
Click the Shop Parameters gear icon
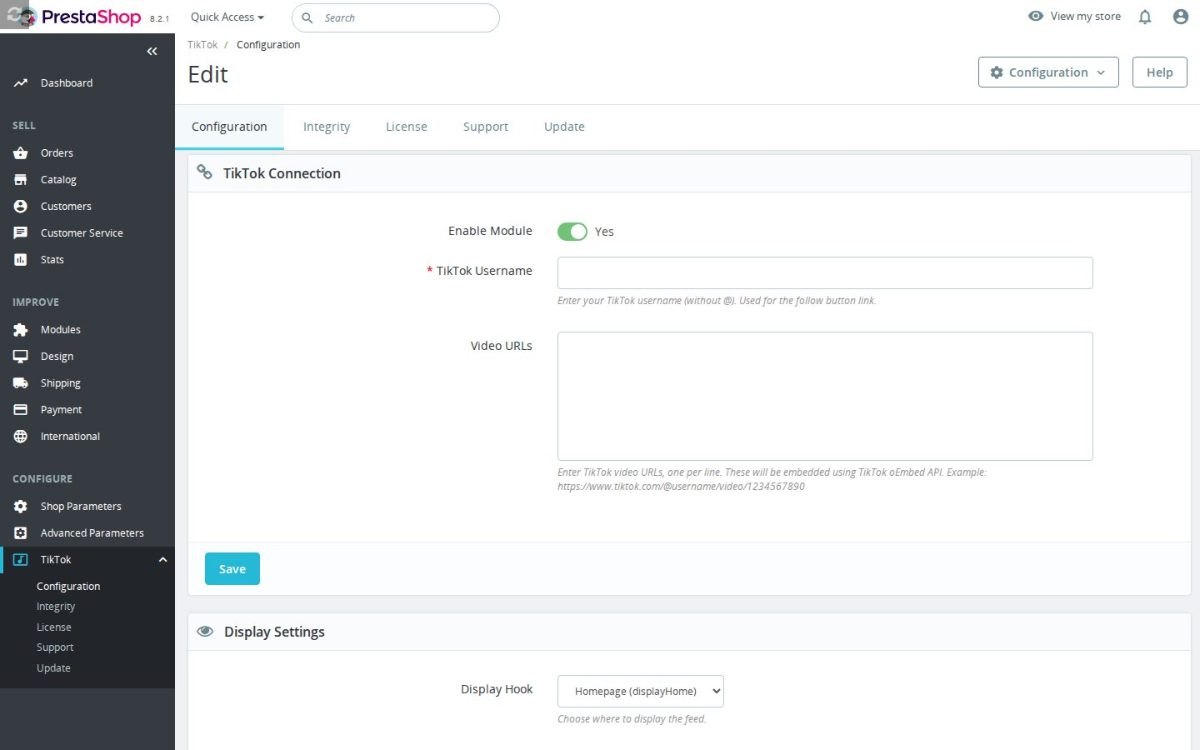20,506
